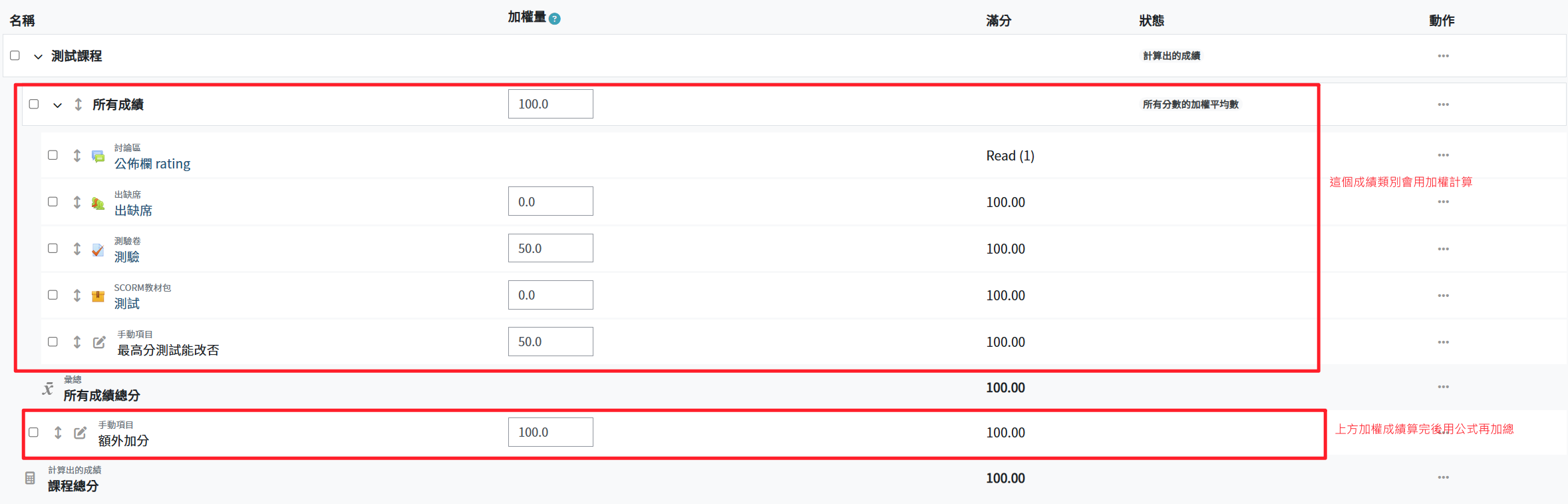Viewport: 1568px width, 504px height.
Task: Click the move arrow icon for 所有成績
Action: (78, 105)
